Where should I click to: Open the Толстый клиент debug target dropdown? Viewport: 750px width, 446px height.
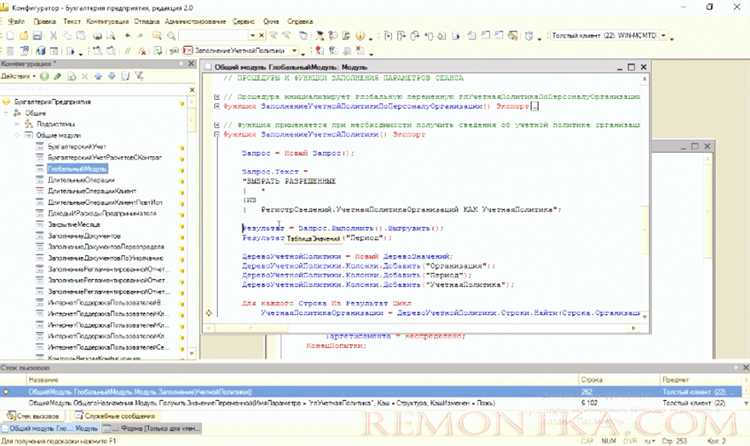tap(663, 35)
